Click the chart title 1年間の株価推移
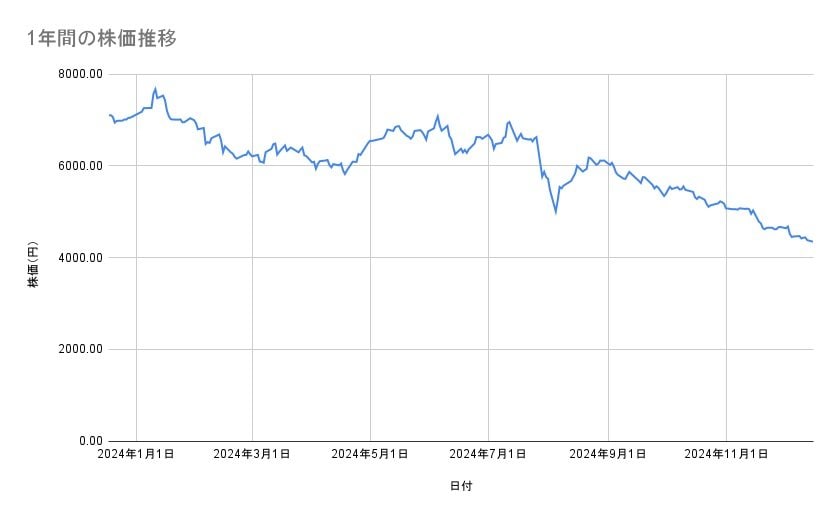The height and width of the screenshot is (519, 839). pos(102,39)
